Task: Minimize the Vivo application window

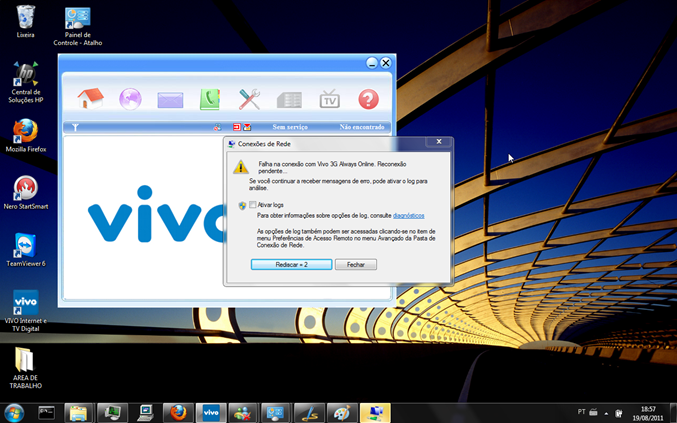Action: (372, 63)
